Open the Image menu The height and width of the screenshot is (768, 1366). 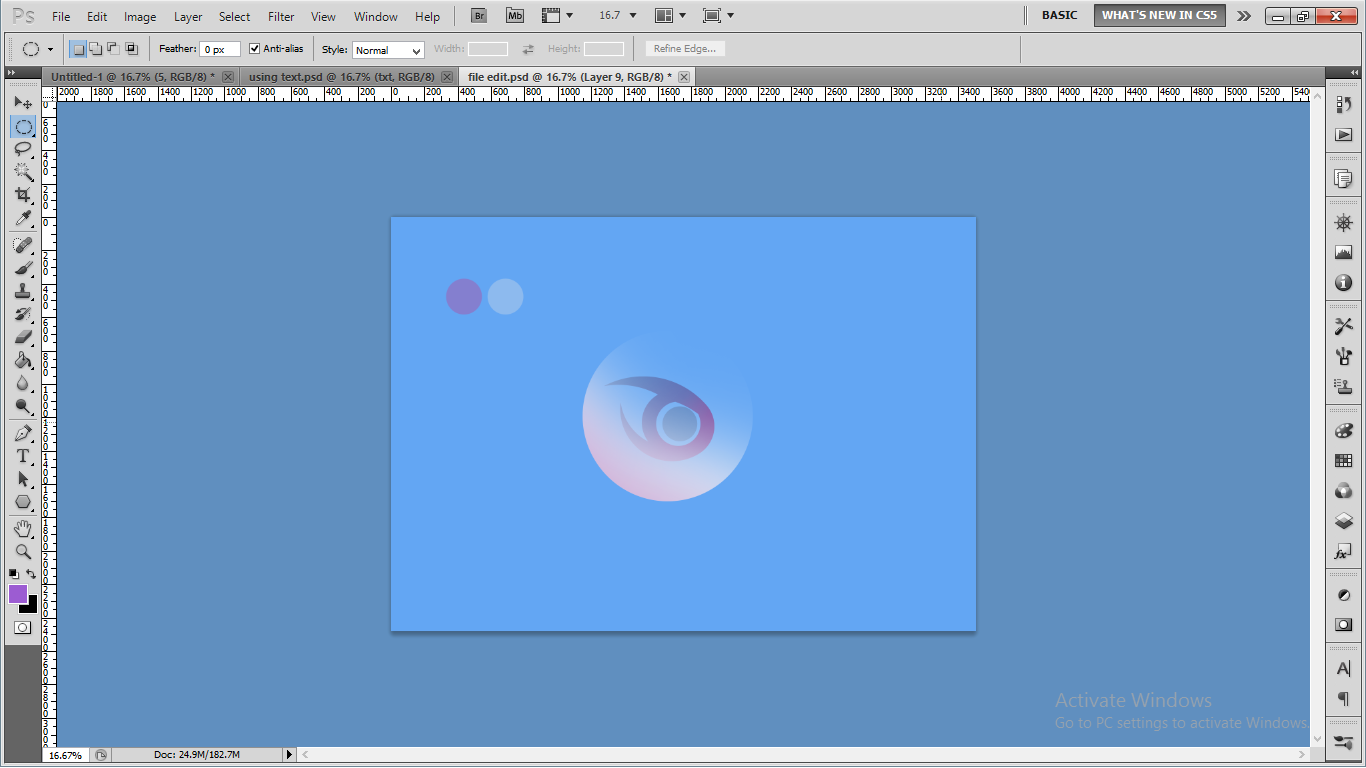click(140, 17)
